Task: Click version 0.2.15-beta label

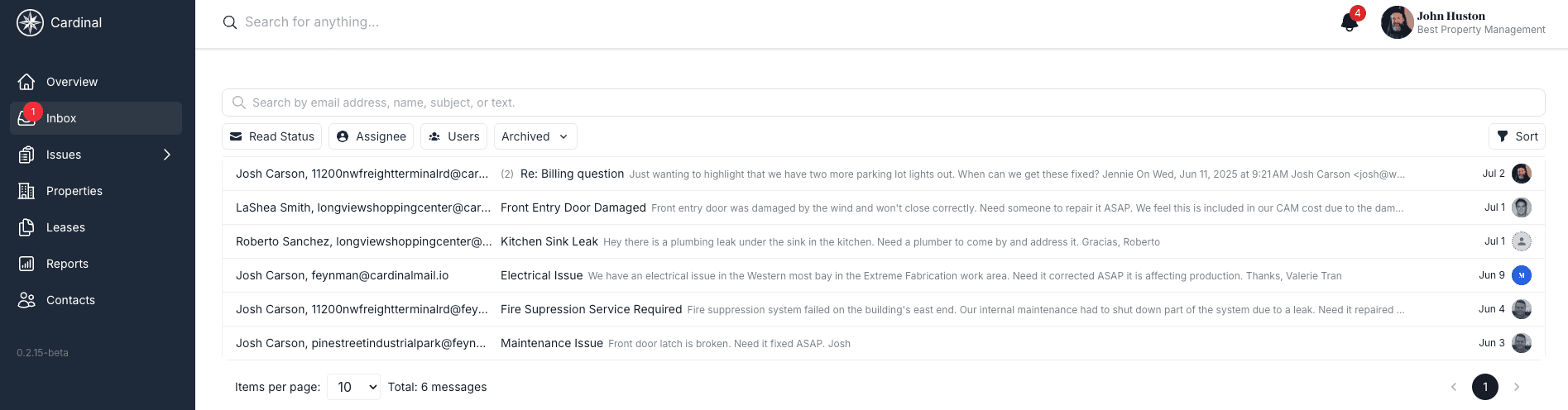Action: tap(42, 353)
